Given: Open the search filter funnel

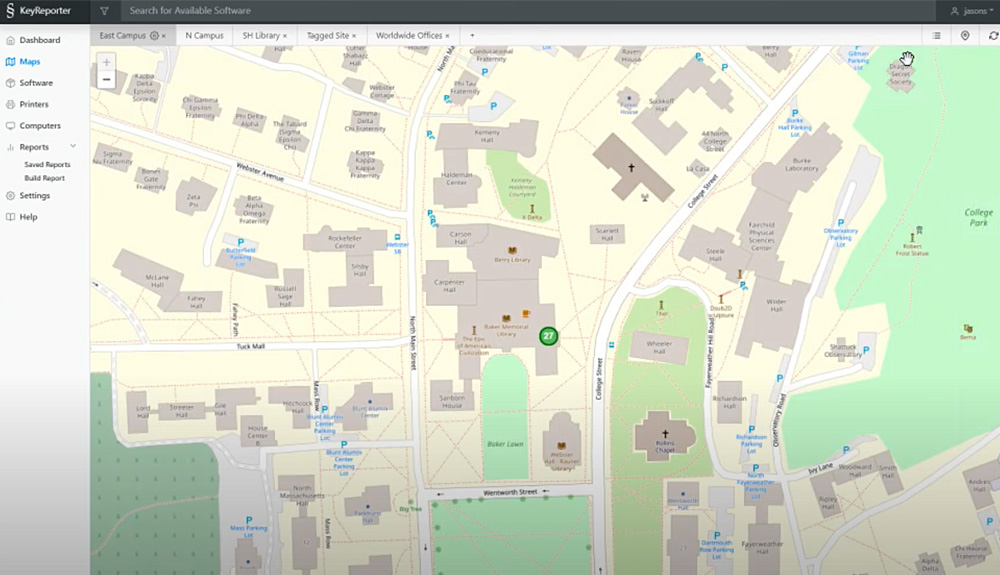Looking at the screenshot, I should click(x=104, y=11).
